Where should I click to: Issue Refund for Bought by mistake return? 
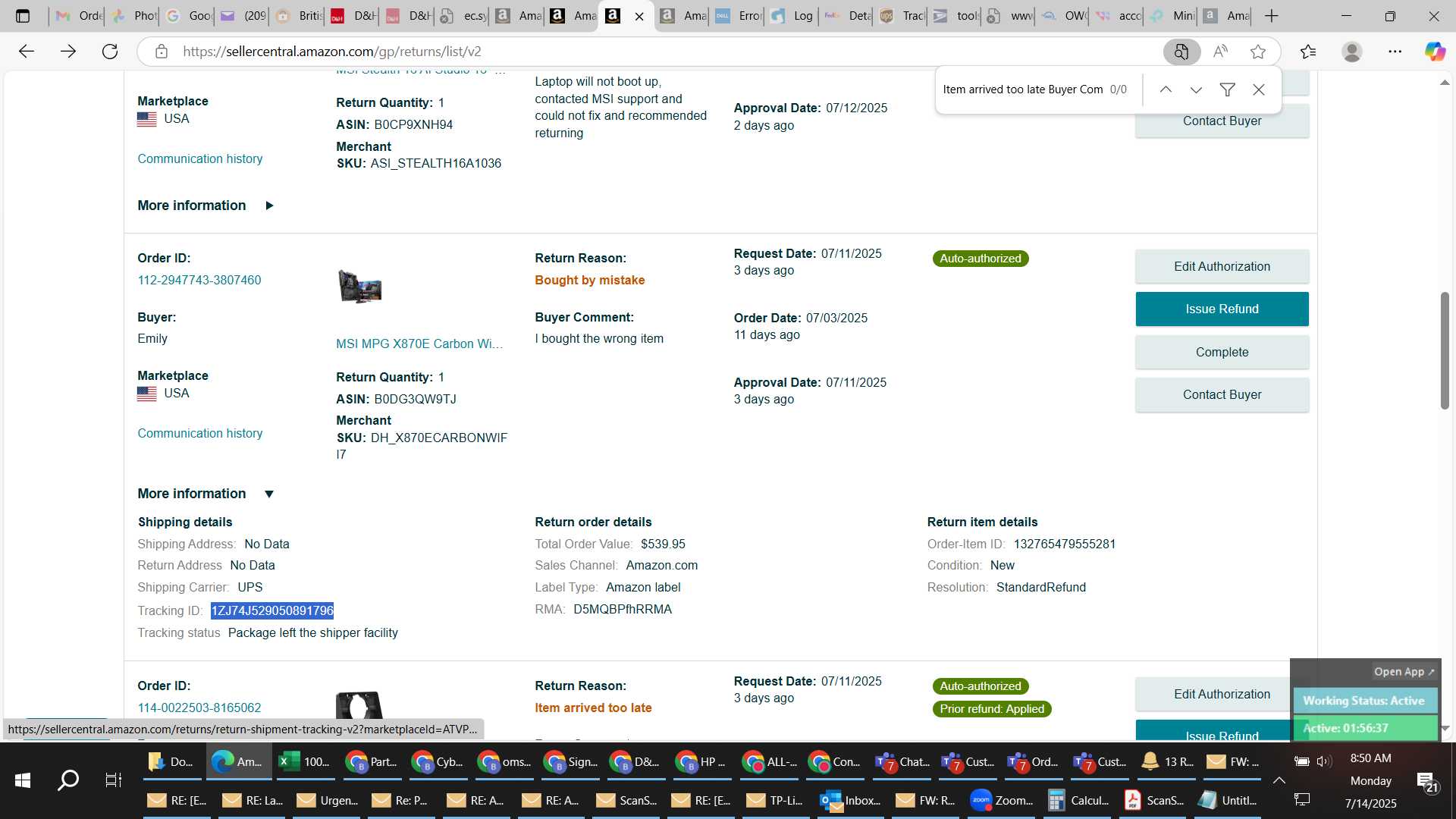(1222, 309)
